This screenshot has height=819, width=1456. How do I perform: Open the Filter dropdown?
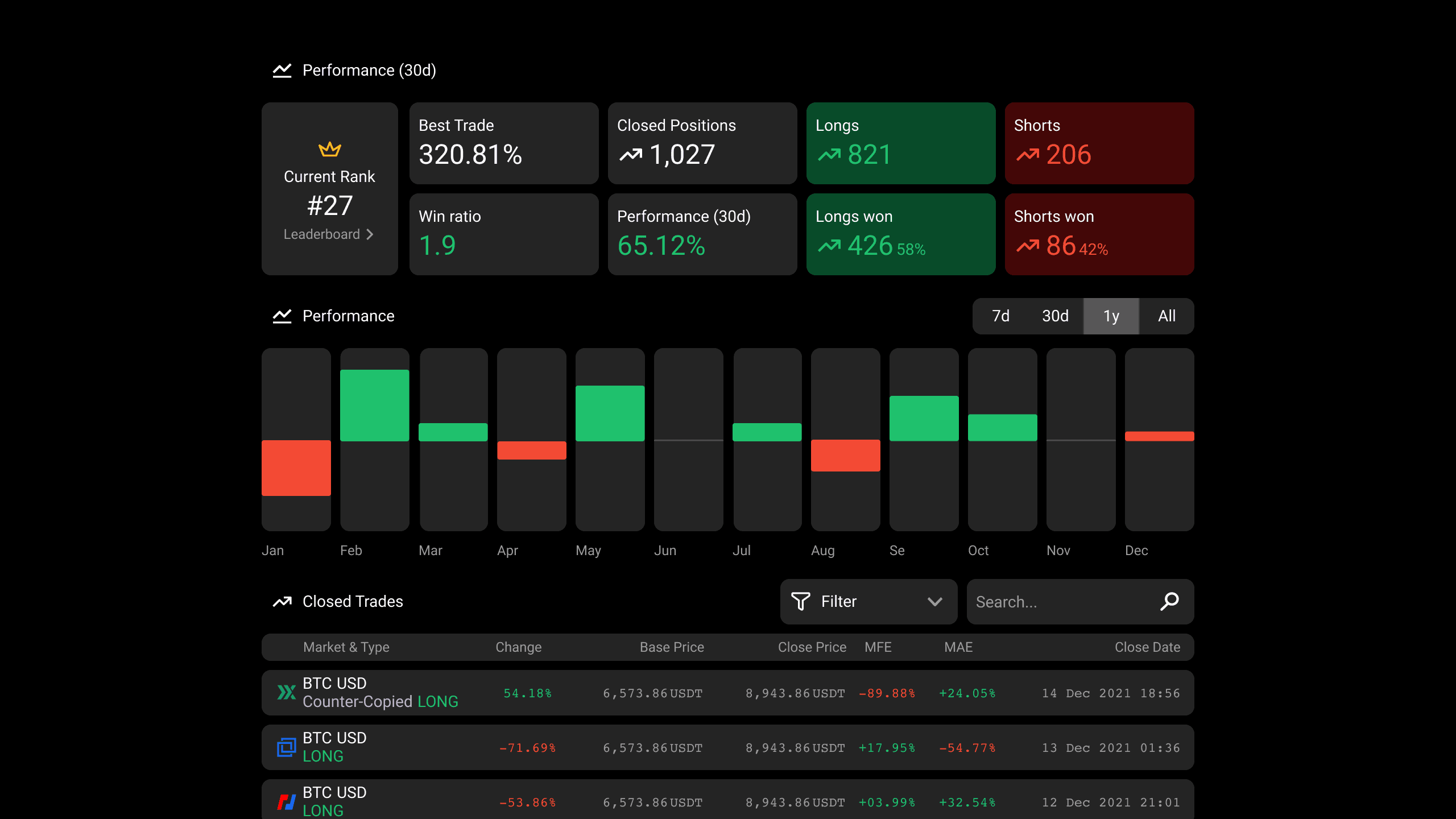pos(868,602)
